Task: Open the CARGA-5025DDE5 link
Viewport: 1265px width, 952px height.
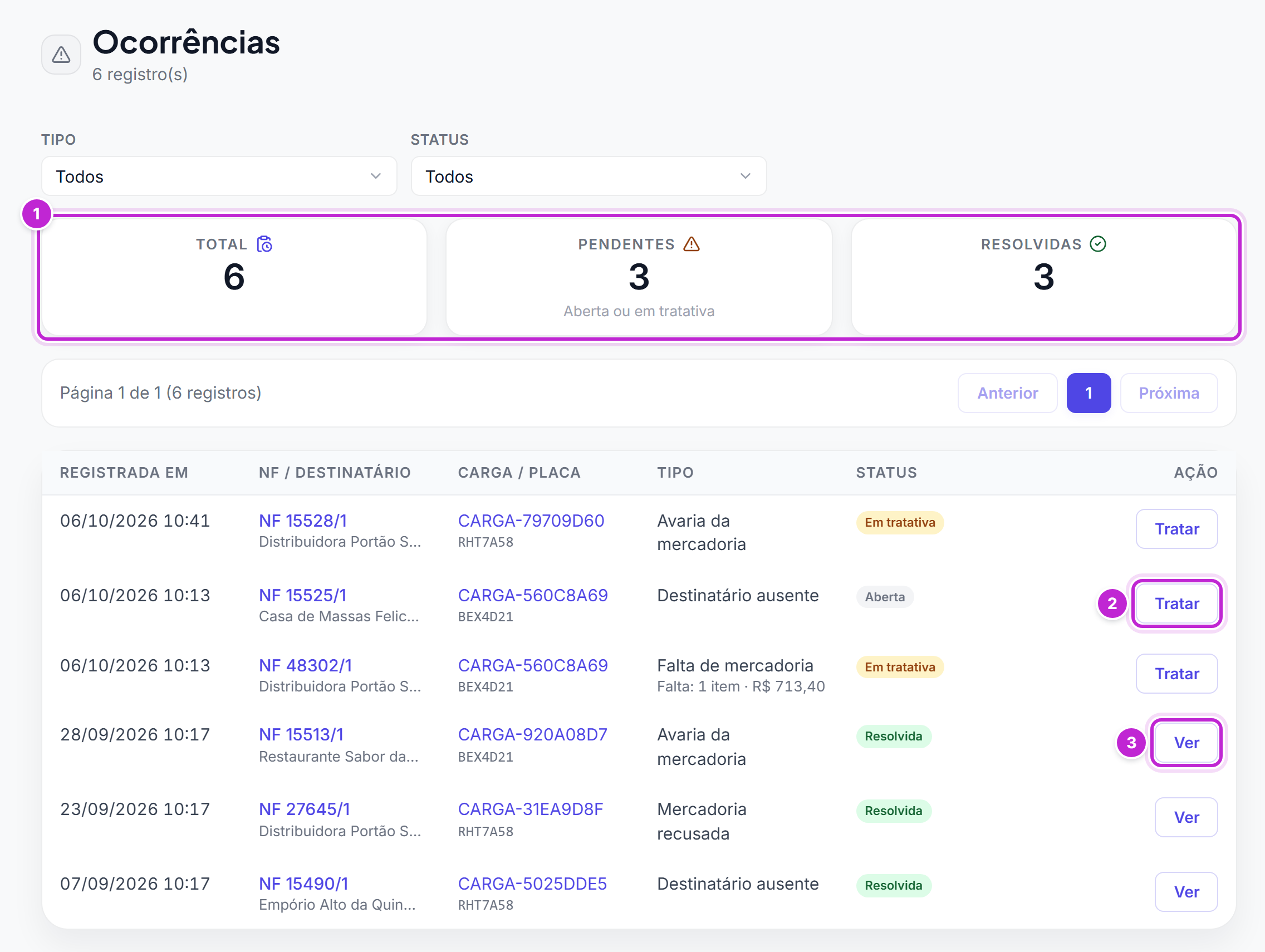Action: click(532, 884)
